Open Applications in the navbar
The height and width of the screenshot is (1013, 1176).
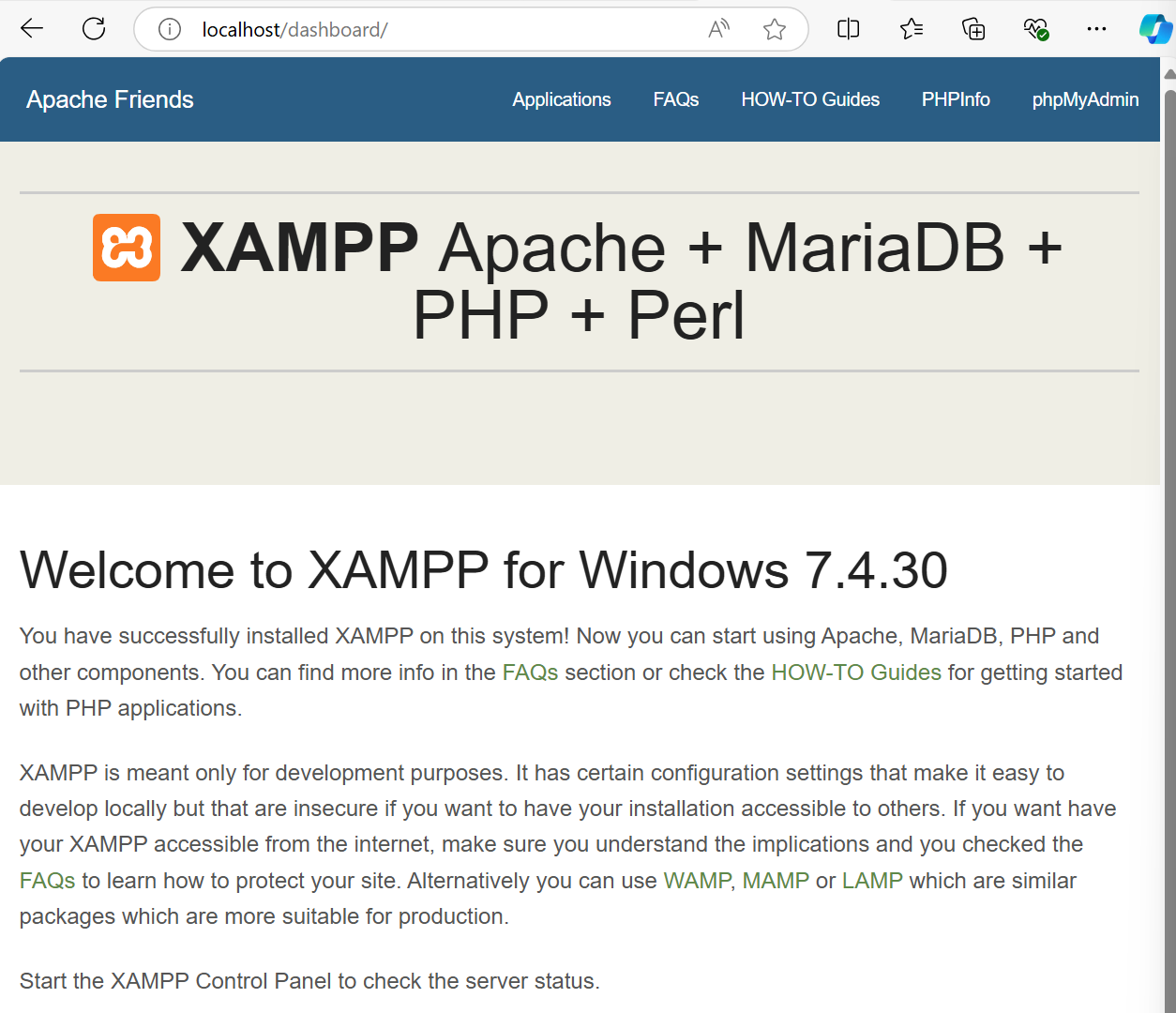562,99
